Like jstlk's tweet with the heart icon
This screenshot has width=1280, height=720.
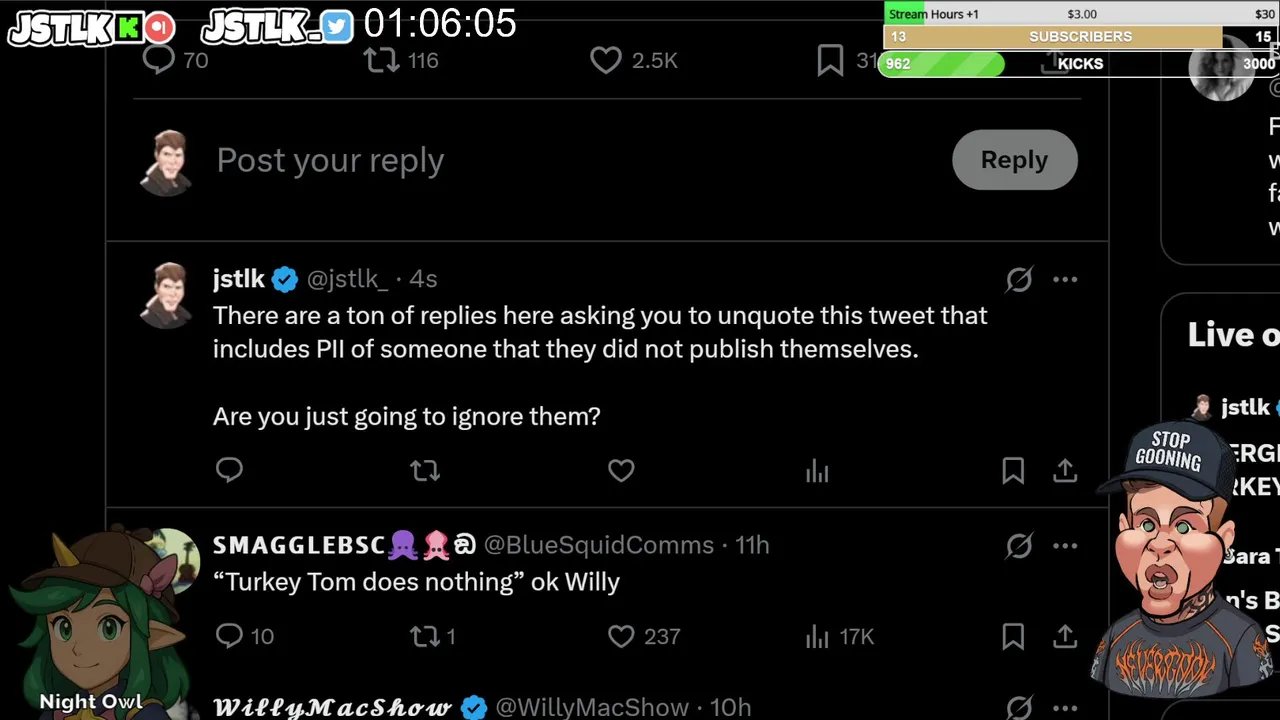click(x=621, y=470)
